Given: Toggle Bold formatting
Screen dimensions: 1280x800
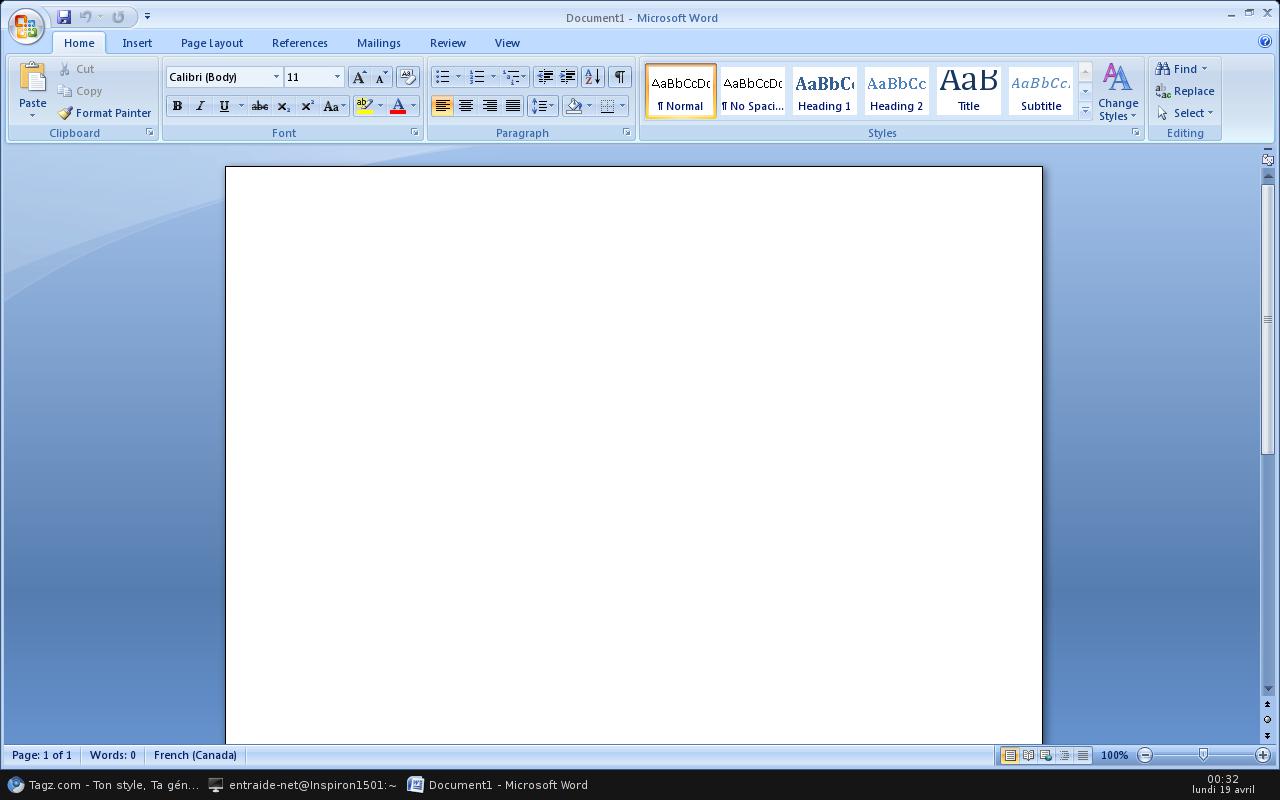Looking at the screenshot, I should [x=177, y=106].
